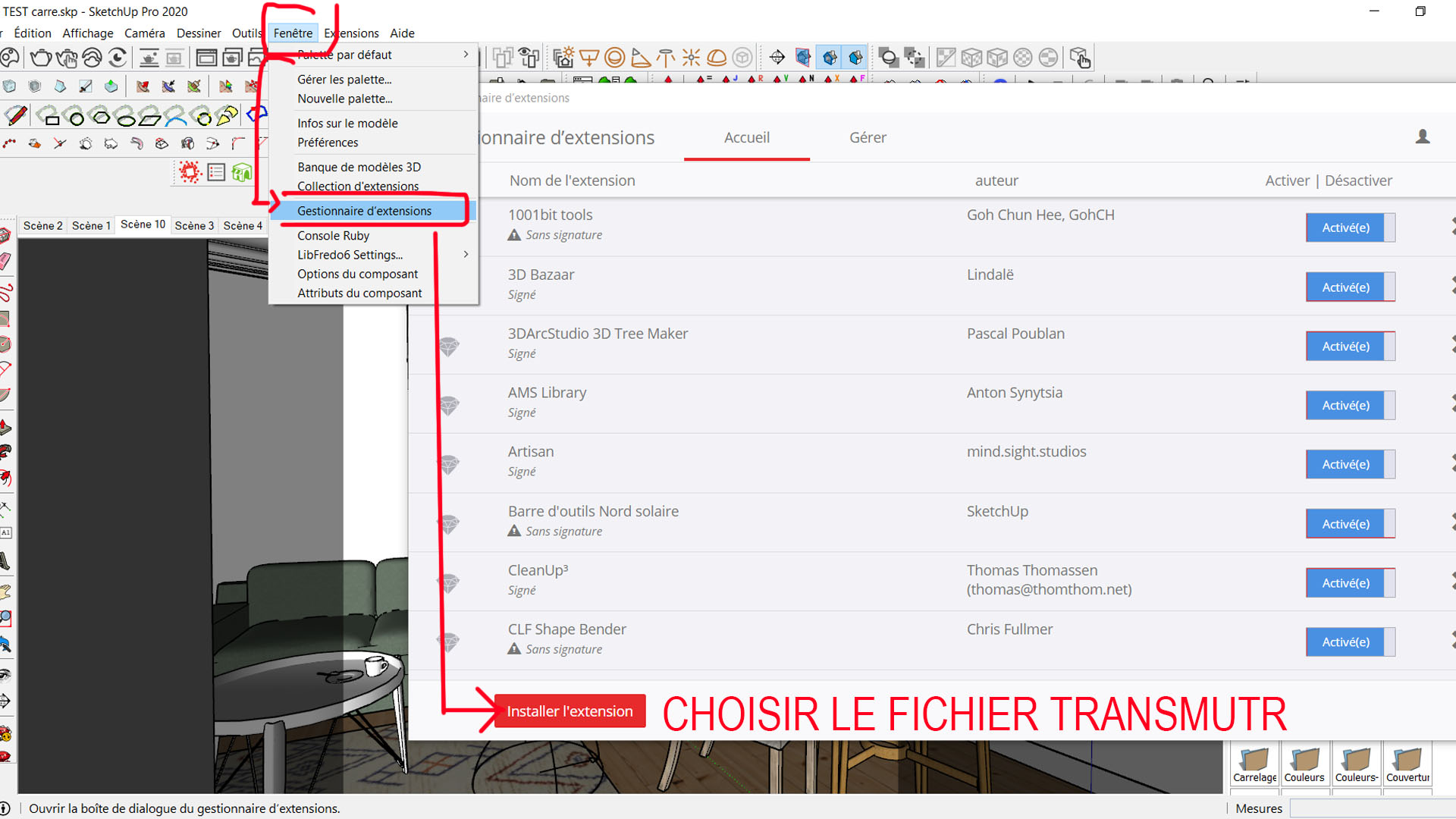Click the user account icon in the extension manager

(1423, 136)
